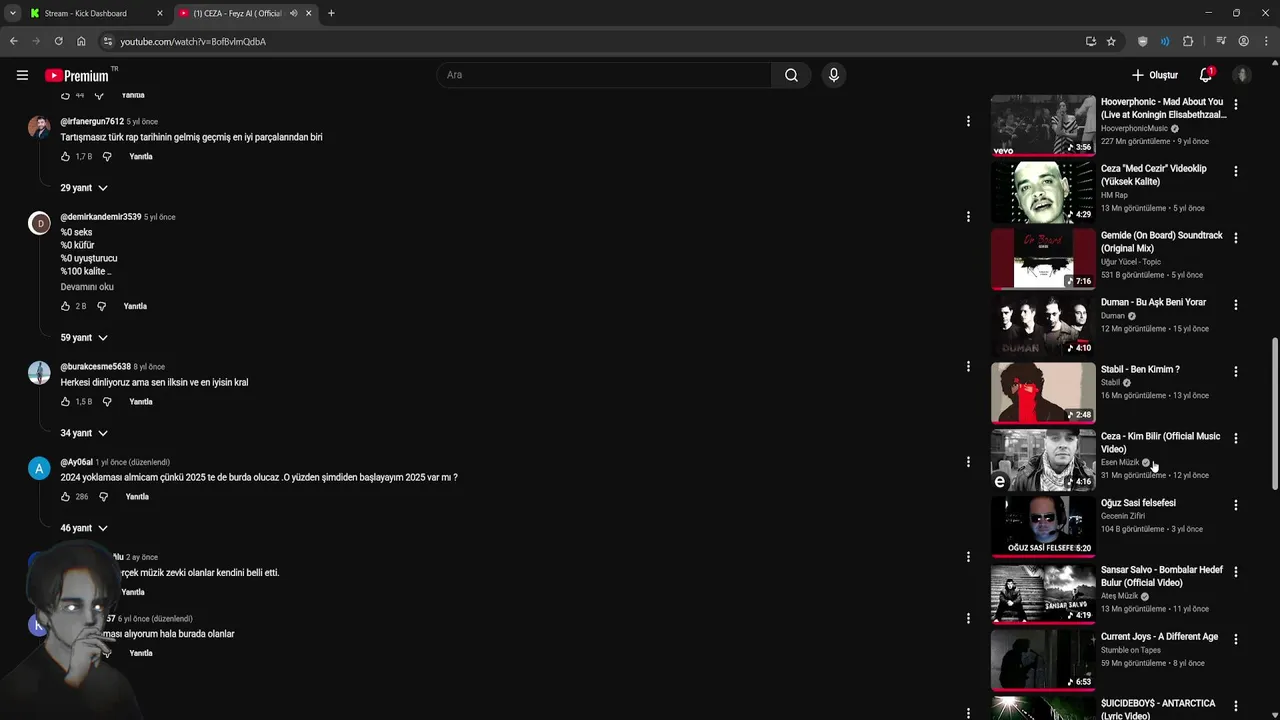Expand 29 yanıt replies
Image resolution: width=1280 pixels, height=720 pixels.
point(84,188)
